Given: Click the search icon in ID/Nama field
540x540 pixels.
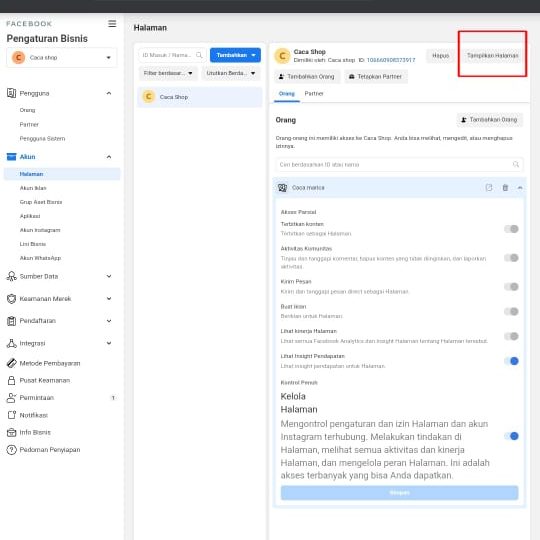Looking at the screenshot, I should [199, 55].
